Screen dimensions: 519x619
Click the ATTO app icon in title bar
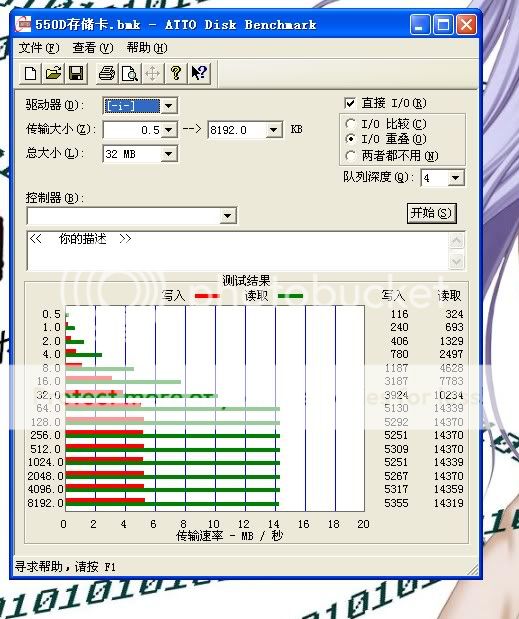coord(23,24)
